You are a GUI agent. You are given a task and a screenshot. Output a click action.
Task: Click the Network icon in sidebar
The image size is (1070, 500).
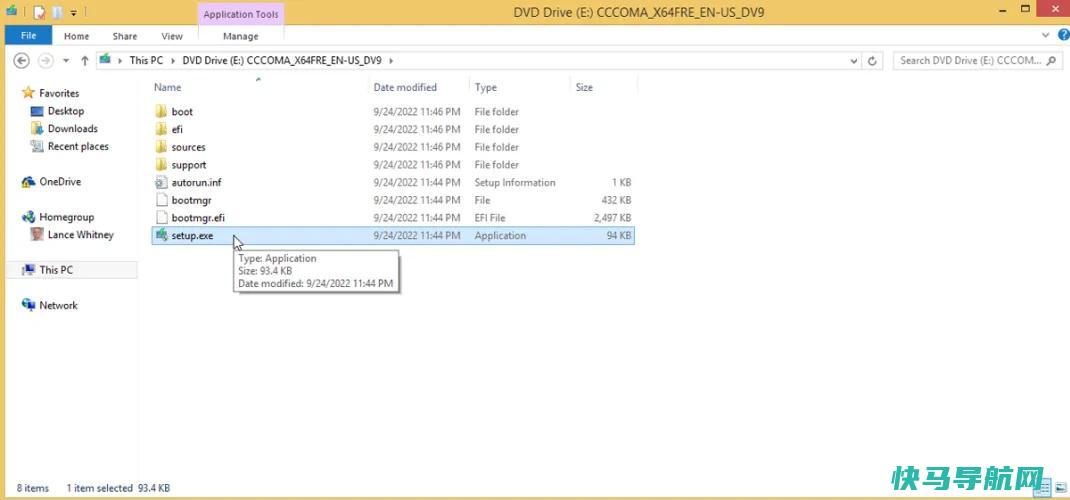(28, 305)
